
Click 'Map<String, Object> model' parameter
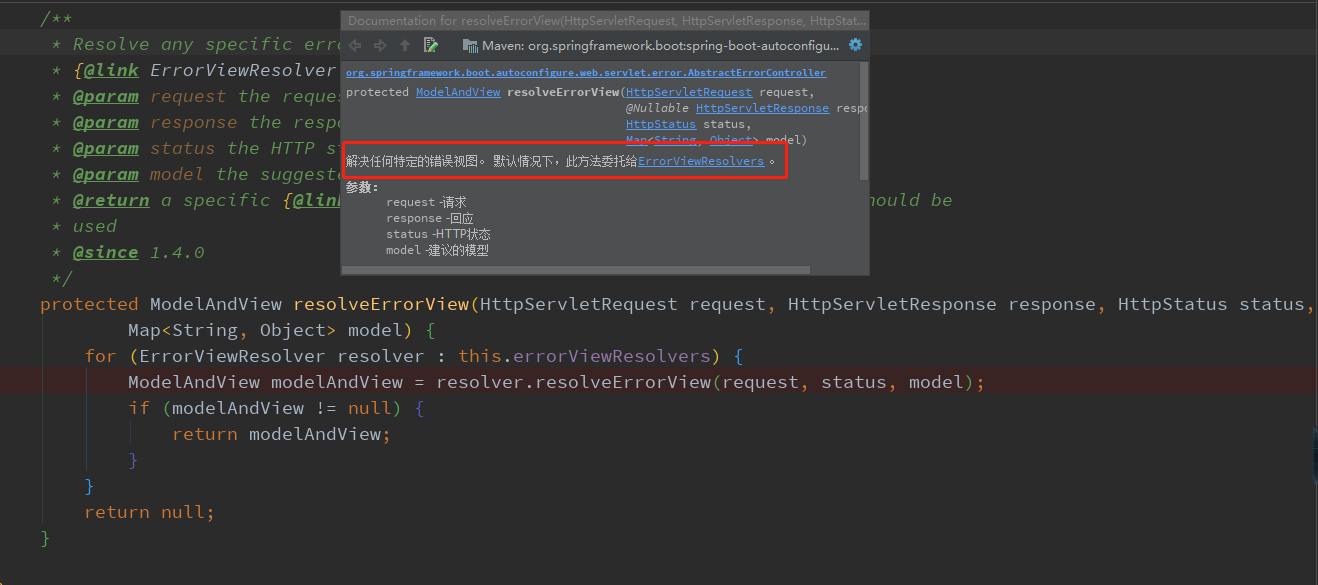tap(267, 330)
